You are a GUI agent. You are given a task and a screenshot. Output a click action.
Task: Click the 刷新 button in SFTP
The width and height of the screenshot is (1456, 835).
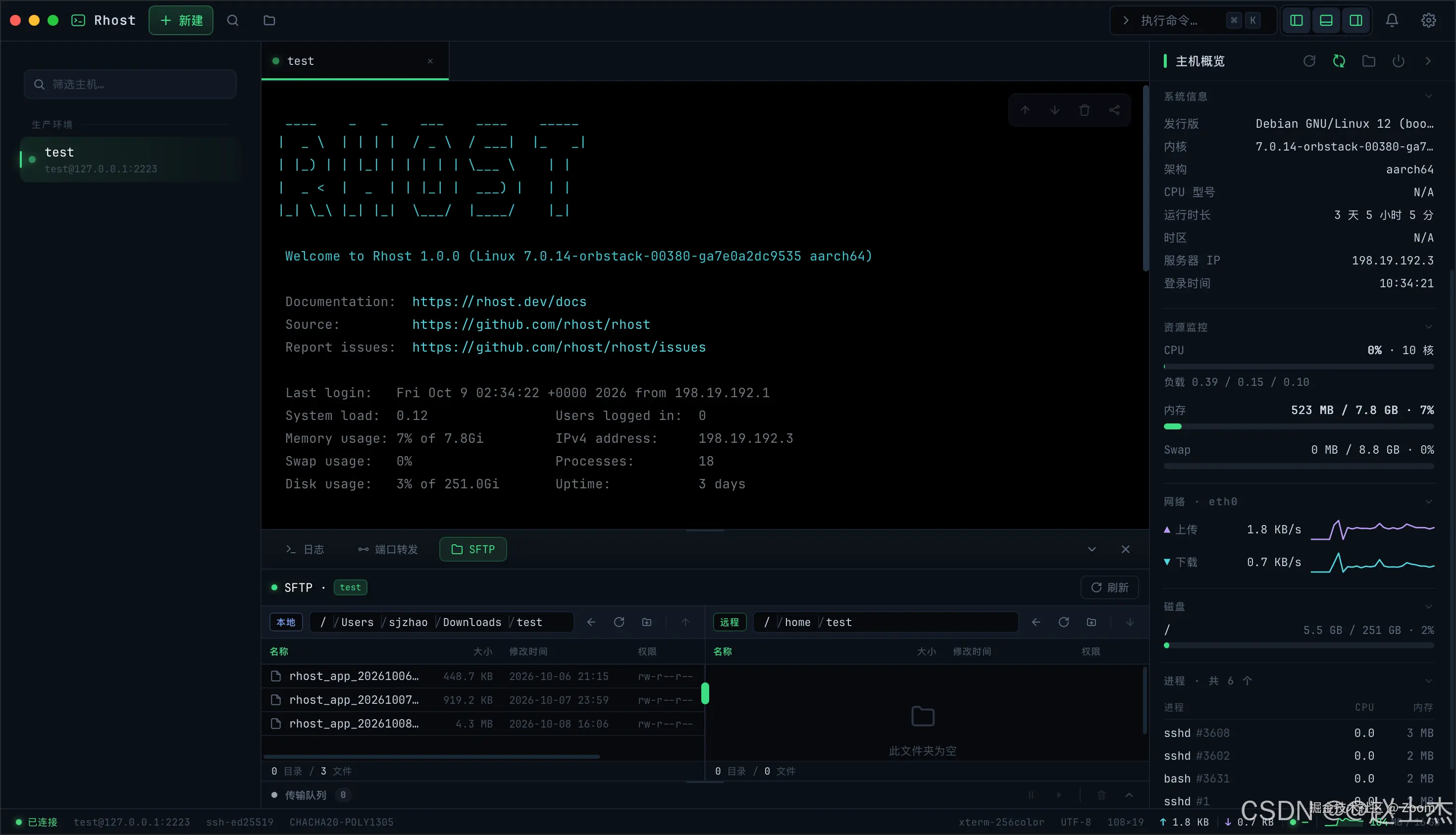click(x=1109, y=587)
